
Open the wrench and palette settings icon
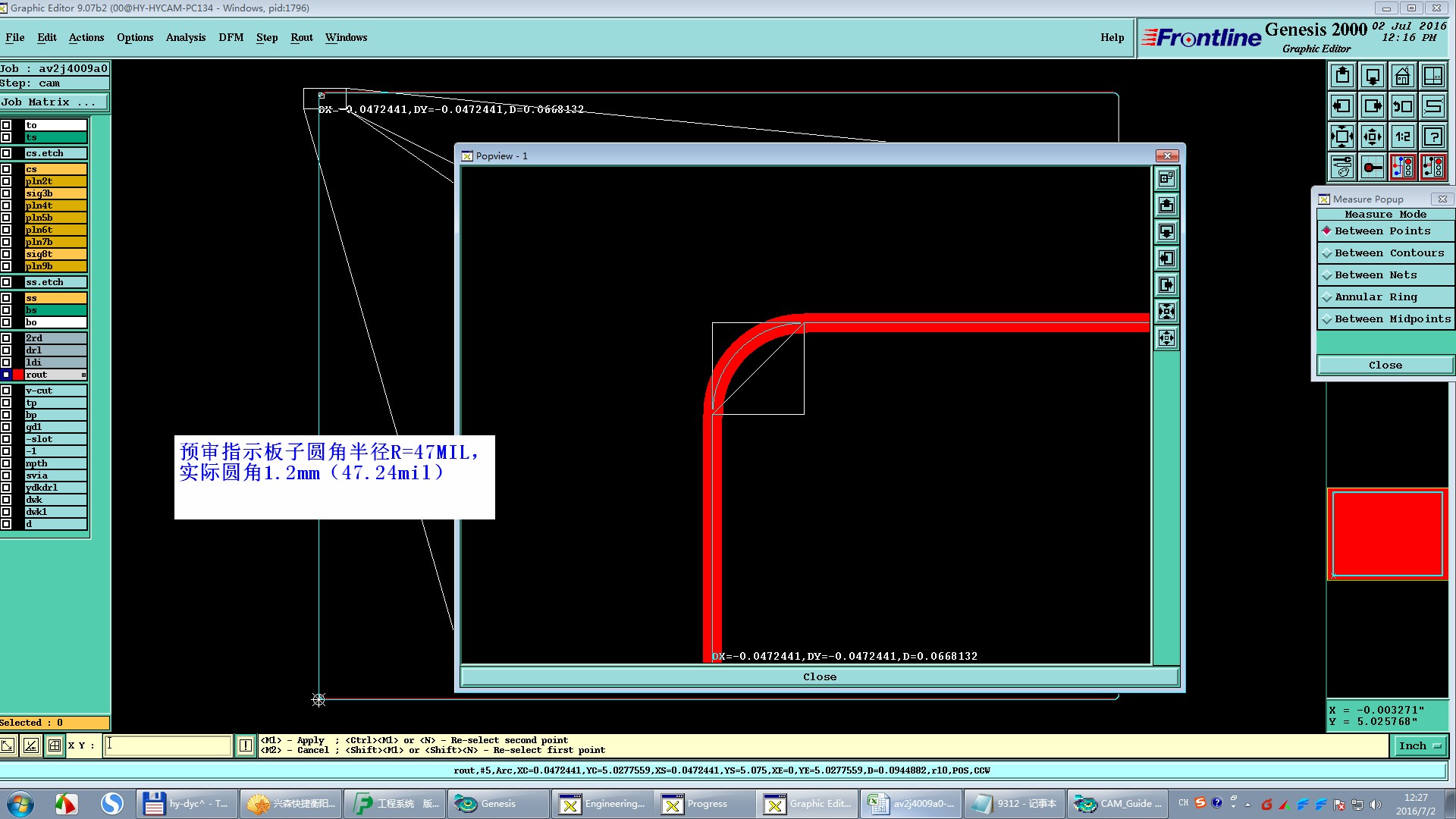[1342, 167]
